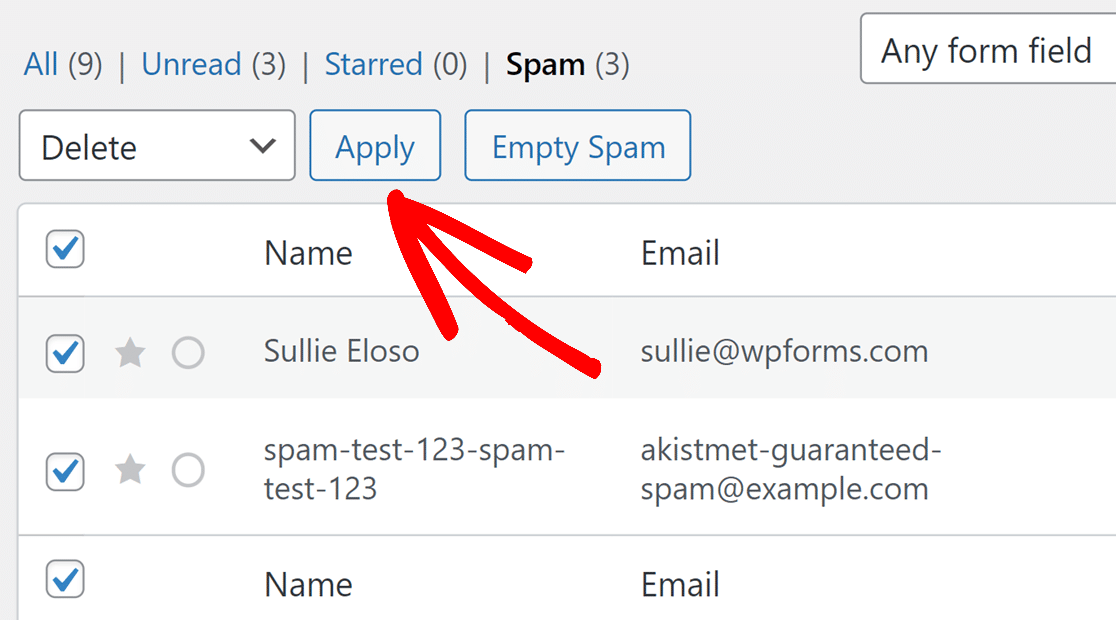Click the Name column header
The image size is (1116, 620).
coord(308,253)
